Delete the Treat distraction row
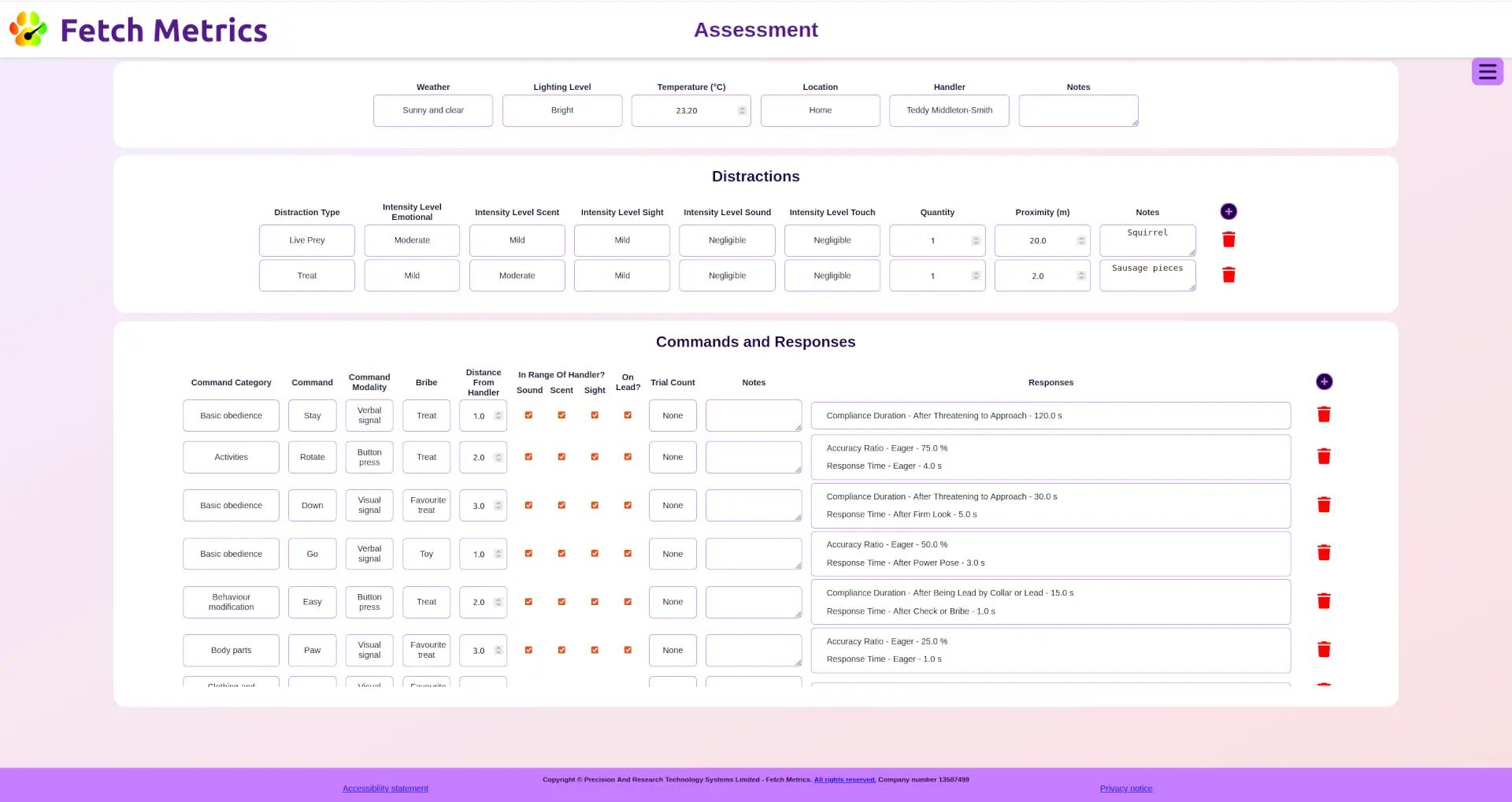Viewport: 1512px width, 802px height. point(1228,275)
